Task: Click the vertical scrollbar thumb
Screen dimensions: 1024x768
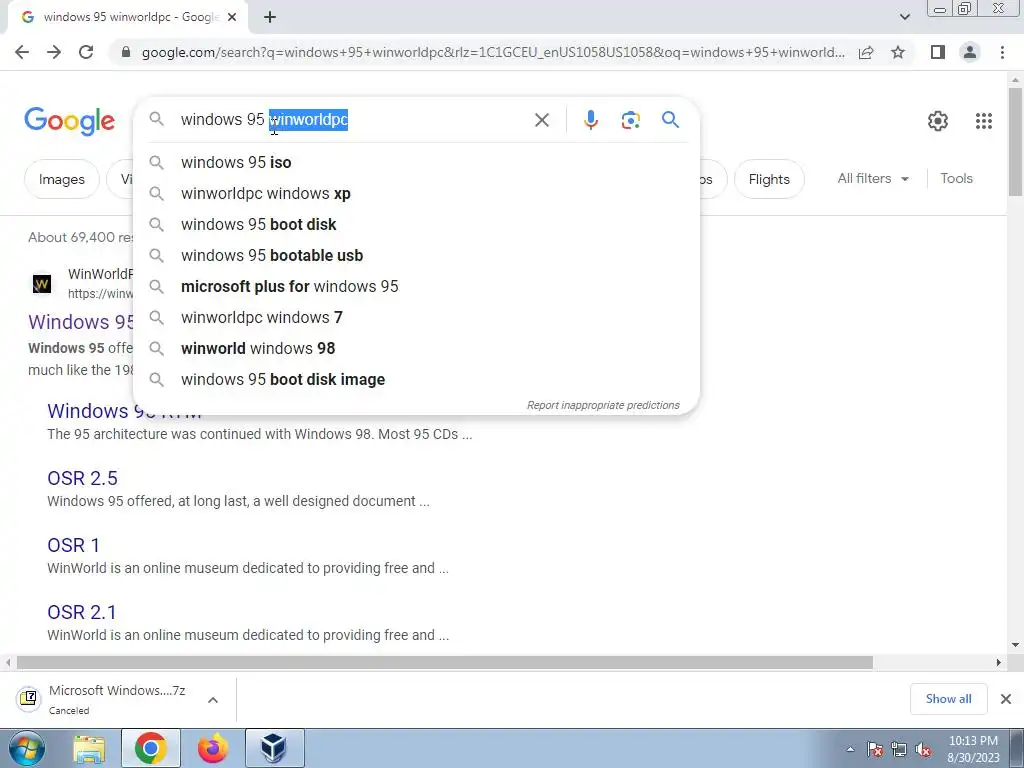Action: [x=1015, y=141]
